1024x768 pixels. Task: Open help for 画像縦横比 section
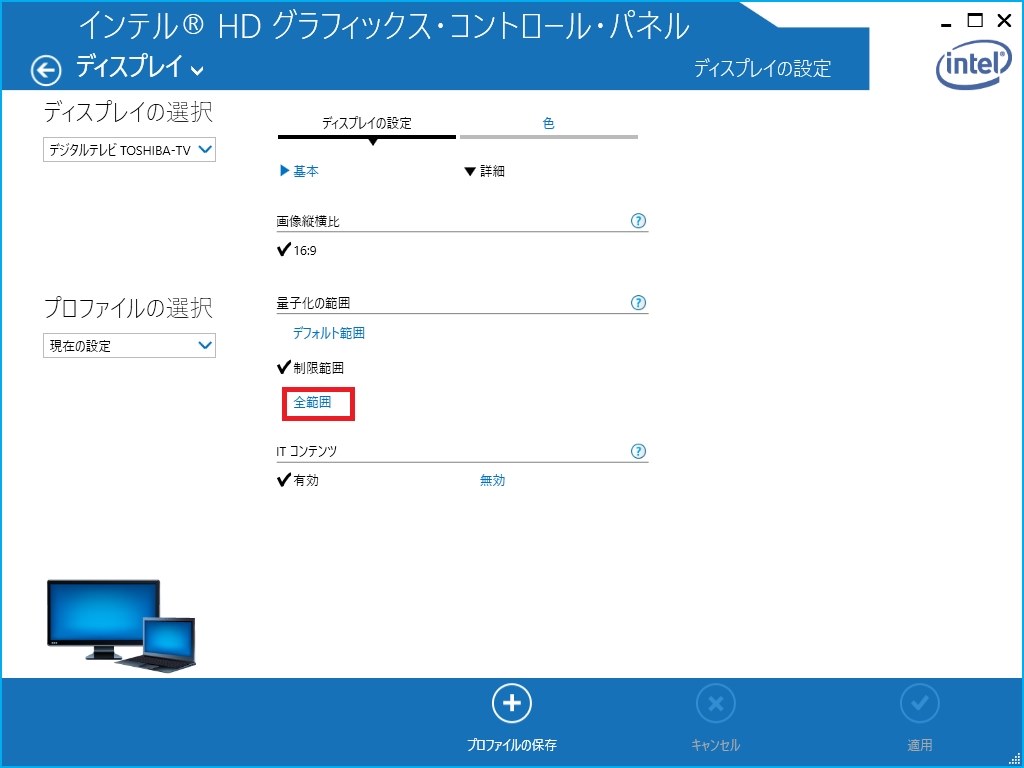coord(638,221)
